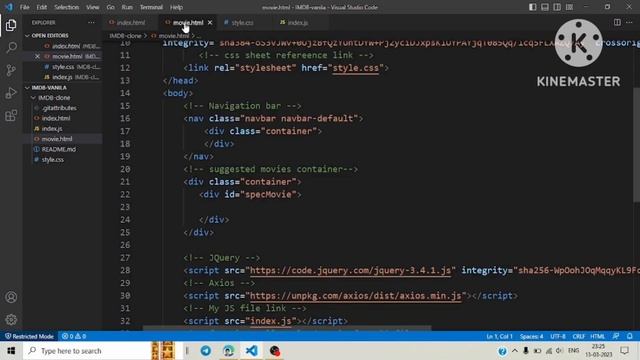Toggle the bottom panel layout icon

[x=545, y=7]
